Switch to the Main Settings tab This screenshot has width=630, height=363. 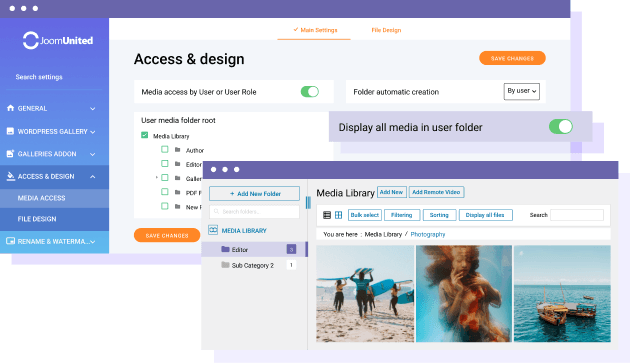point(315,30)
